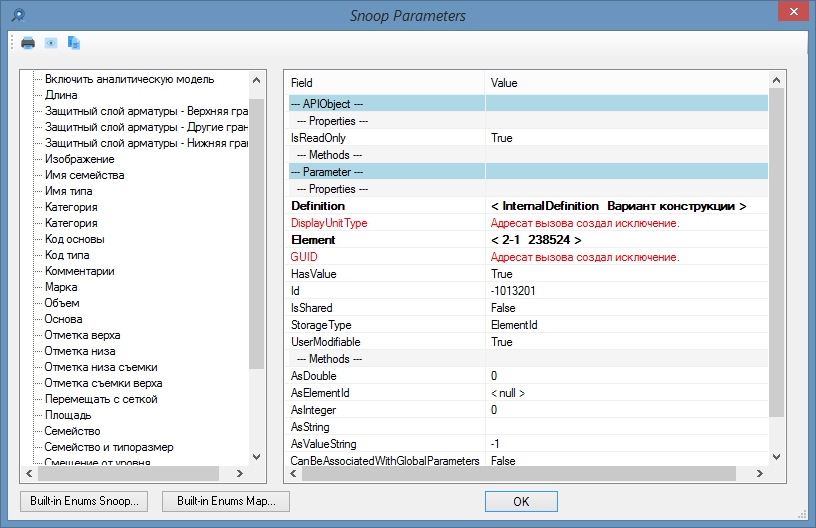The image size is (816, 528).
Task: Open Built-in Enums Snoop dialog
Action: (x=84, y=501)
